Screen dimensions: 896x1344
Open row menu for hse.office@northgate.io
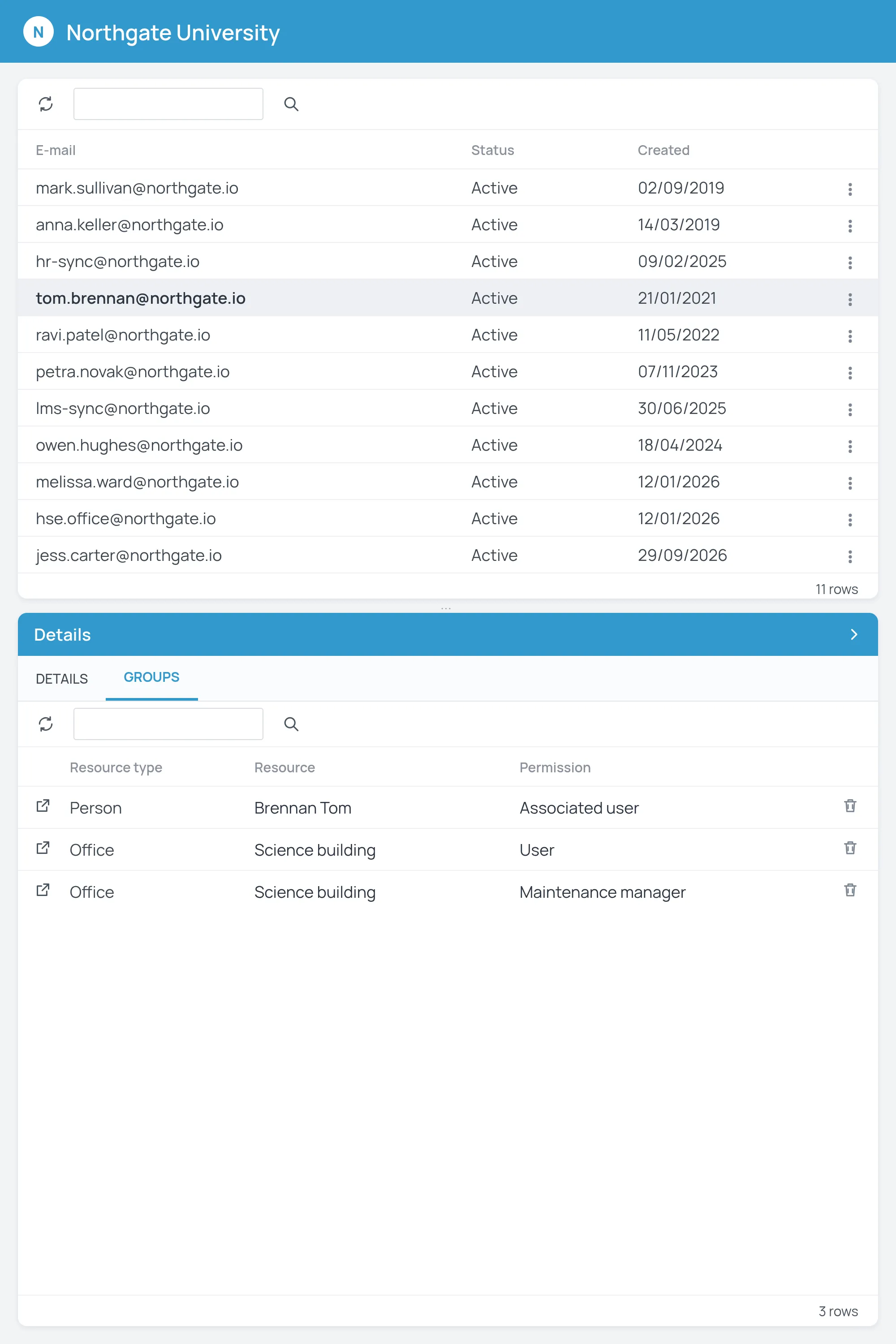[x=850, y=519]
